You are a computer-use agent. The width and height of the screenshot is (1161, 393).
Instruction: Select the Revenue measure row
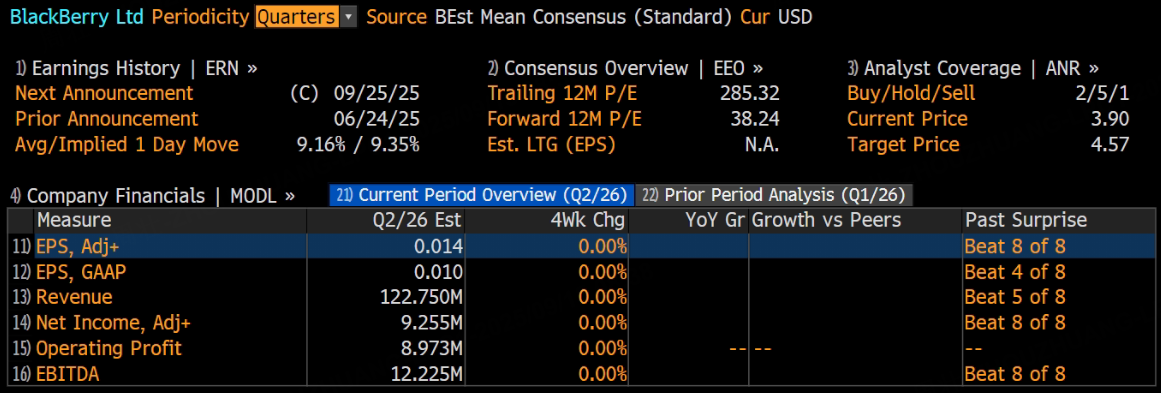click(580, 297)
